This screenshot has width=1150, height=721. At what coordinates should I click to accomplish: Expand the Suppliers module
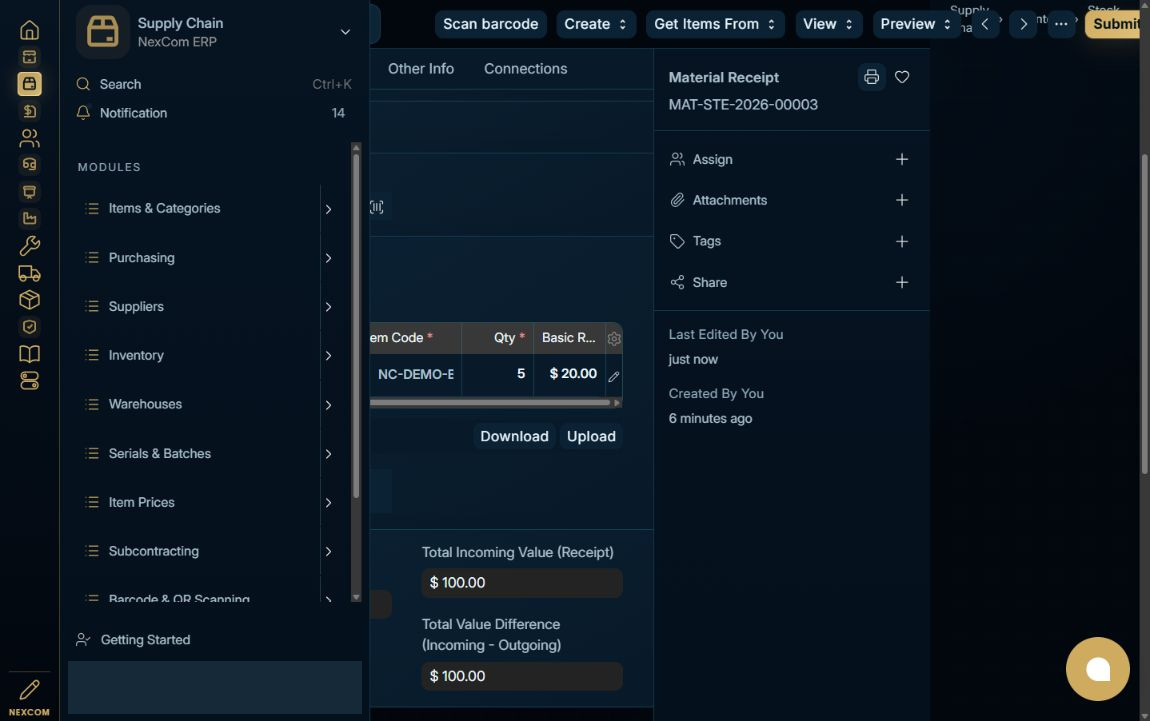[x=329, y=307]
